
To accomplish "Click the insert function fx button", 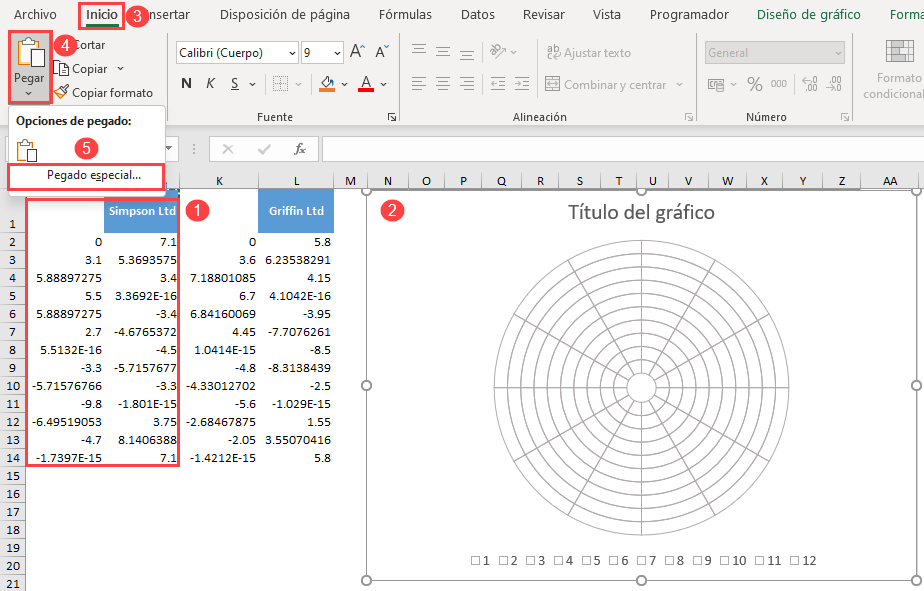I will click(300, 149).
